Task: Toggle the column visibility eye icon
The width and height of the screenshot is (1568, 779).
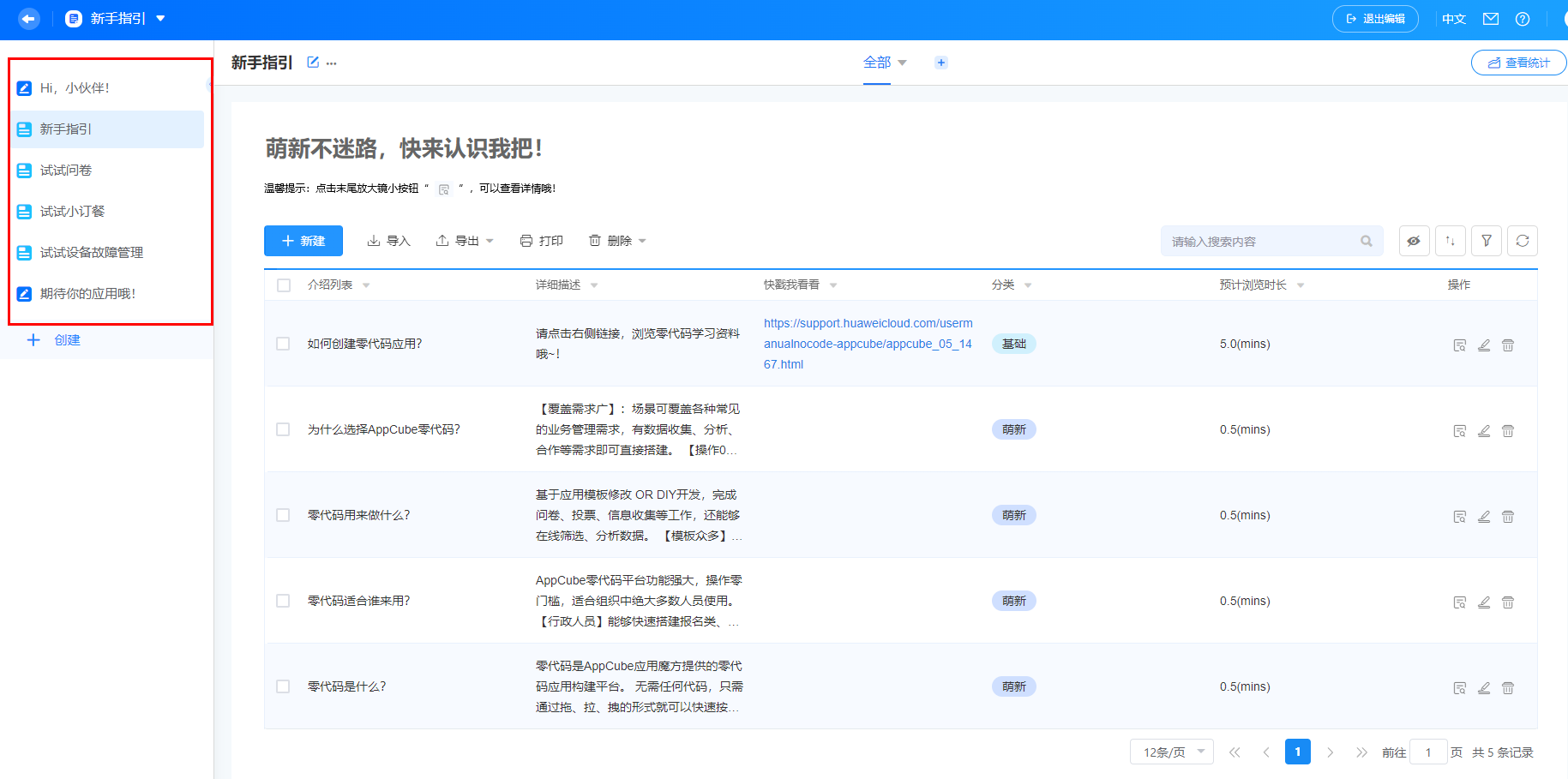Action: [x=1414, y=241]
